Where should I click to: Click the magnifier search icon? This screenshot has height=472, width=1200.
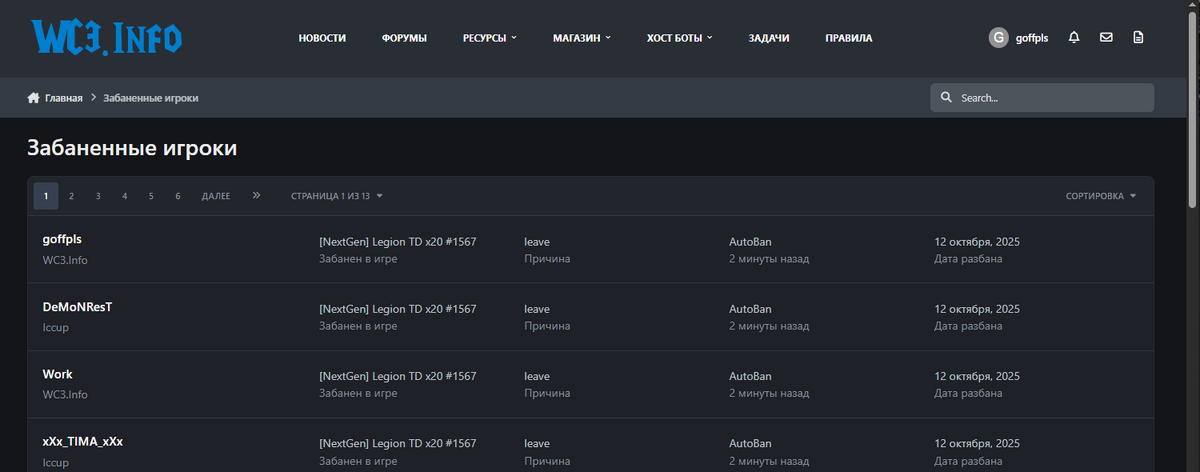coord(946,98)
